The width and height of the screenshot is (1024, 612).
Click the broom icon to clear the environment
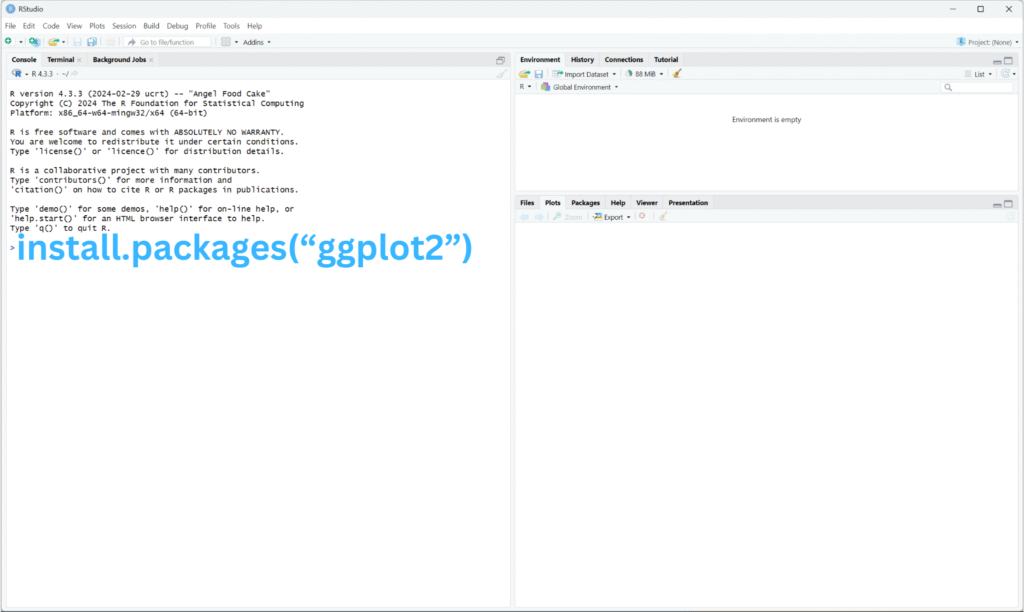(677, 74)
